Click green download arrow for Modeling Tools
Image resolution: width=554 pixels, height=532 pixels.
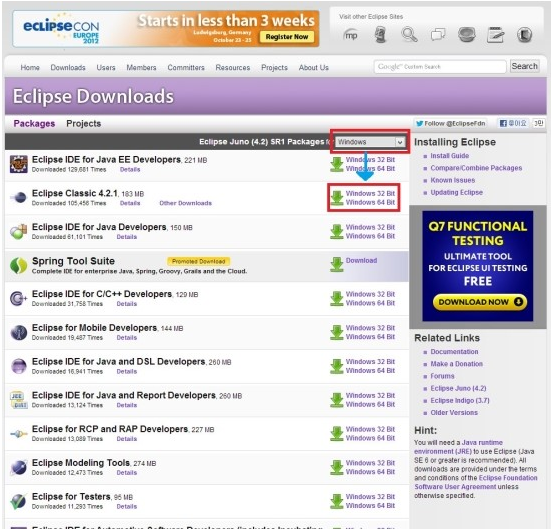[337, 467]
